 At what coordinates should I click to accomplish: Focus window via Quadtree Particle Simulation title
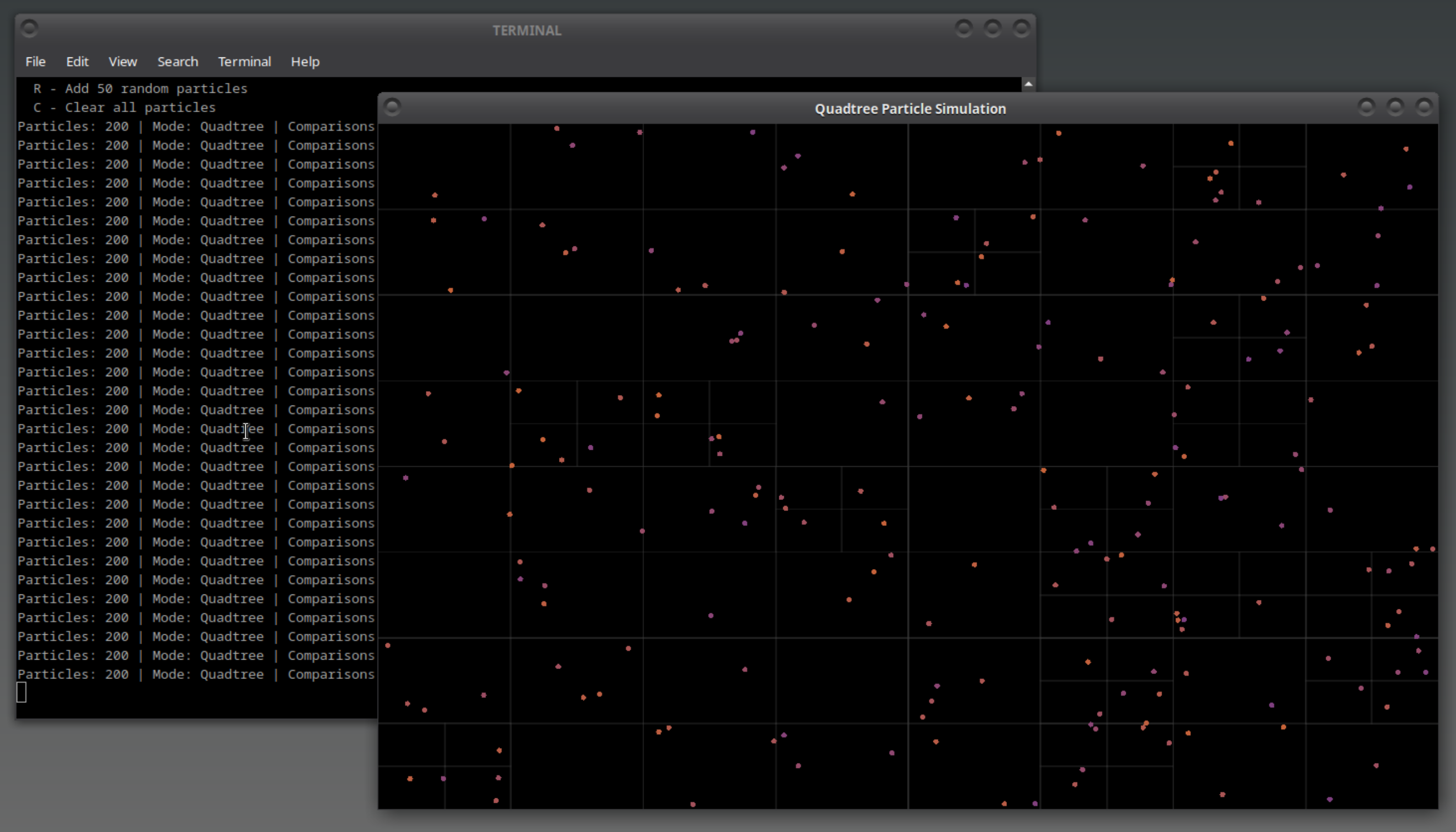click(910, 109)
